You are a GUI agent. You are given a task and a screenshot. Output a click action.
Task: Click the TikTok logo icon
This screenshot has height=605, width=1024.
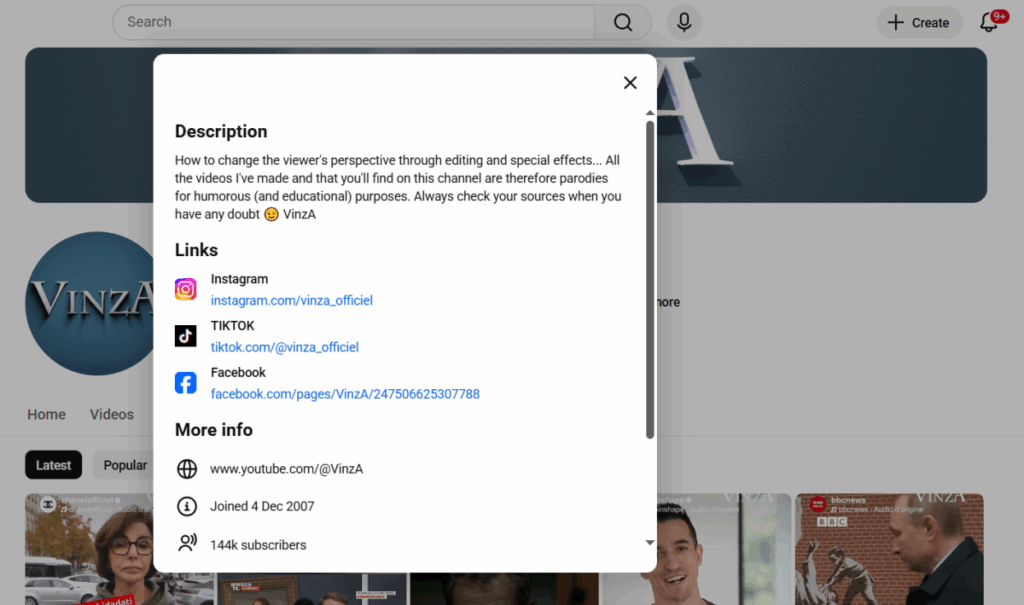[186, 336]
